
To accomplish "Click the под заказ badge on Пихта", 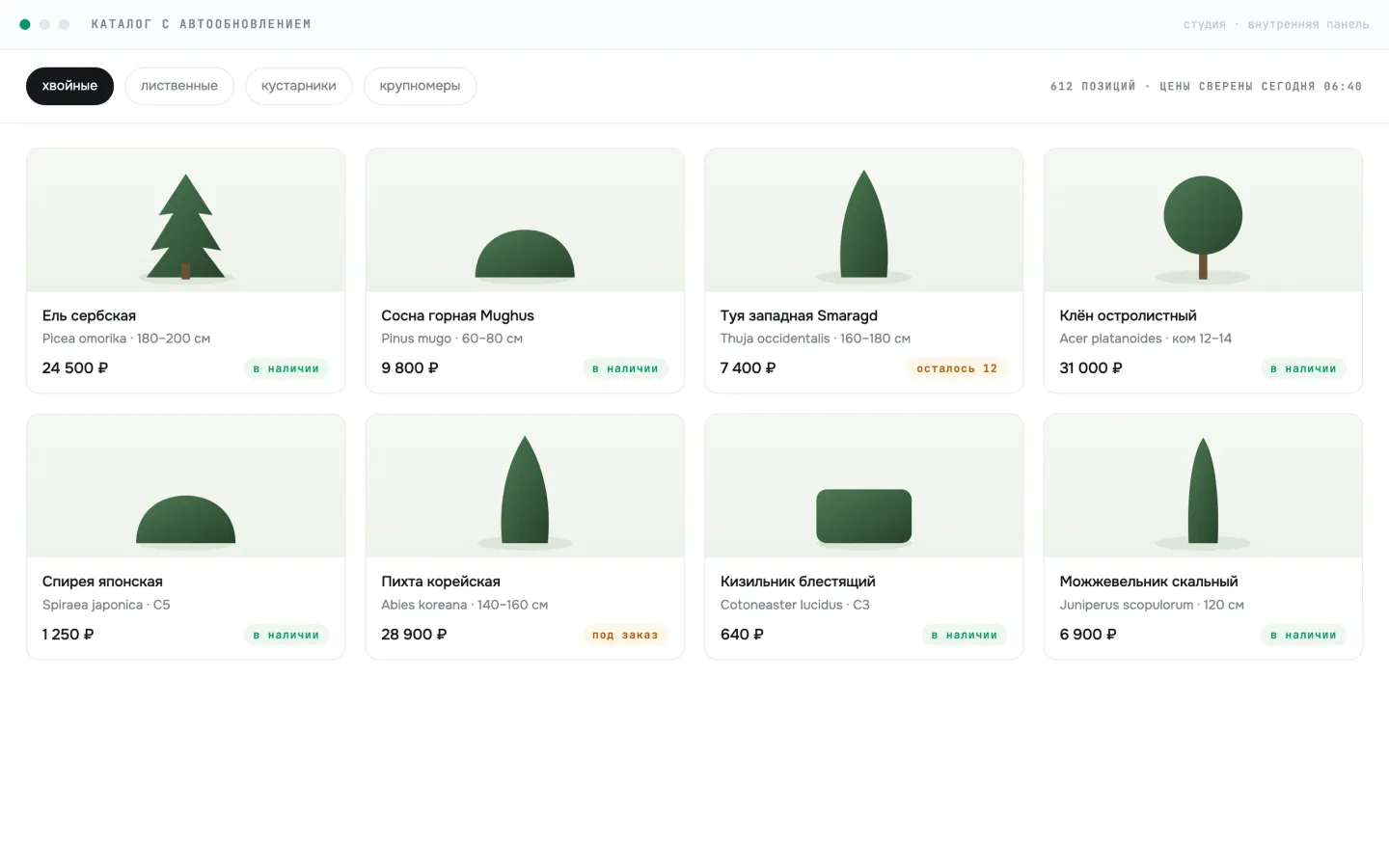I will (625, 635).
